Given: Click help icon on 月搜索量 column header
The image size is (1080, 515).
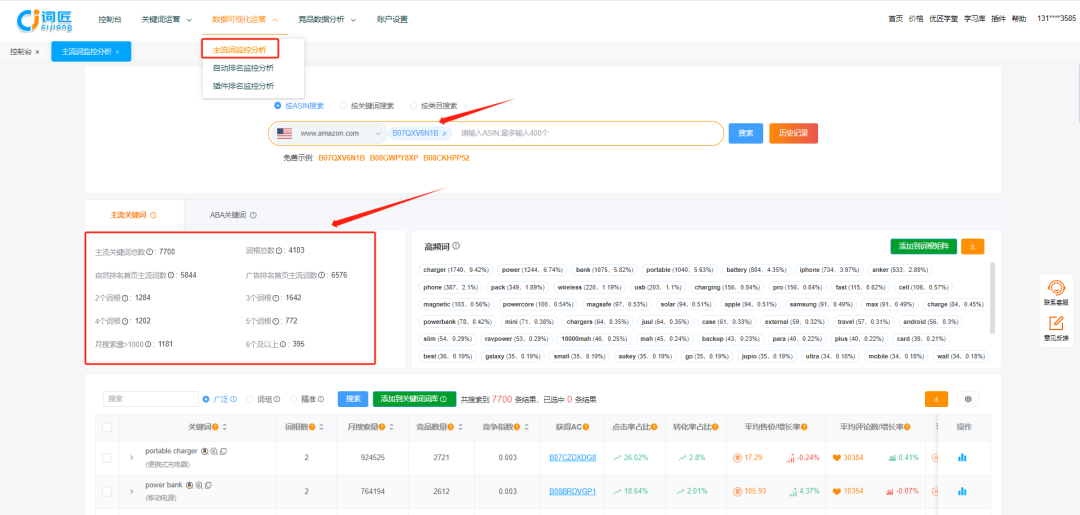Looking at the screenshot, I should pyautogui.click(x=382, y=427).
